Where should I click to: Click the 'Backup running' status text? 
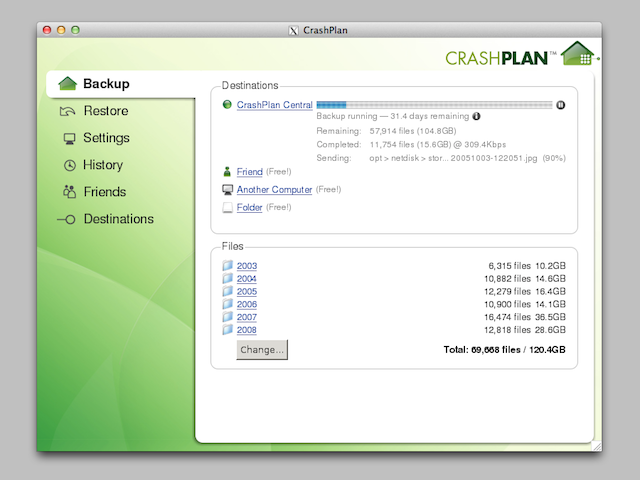click(393, 116)
